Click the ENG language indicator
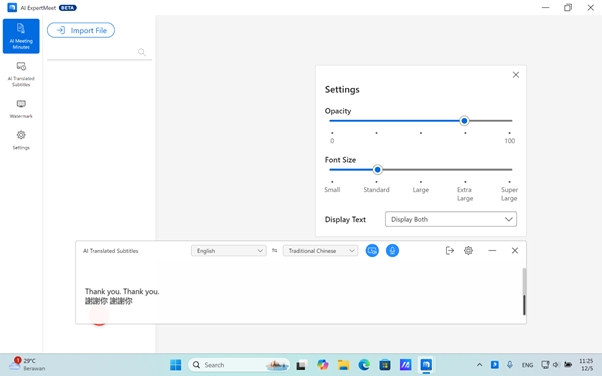Image resolution: width=602 pixels, height=376 pixels. coord(527,365)
